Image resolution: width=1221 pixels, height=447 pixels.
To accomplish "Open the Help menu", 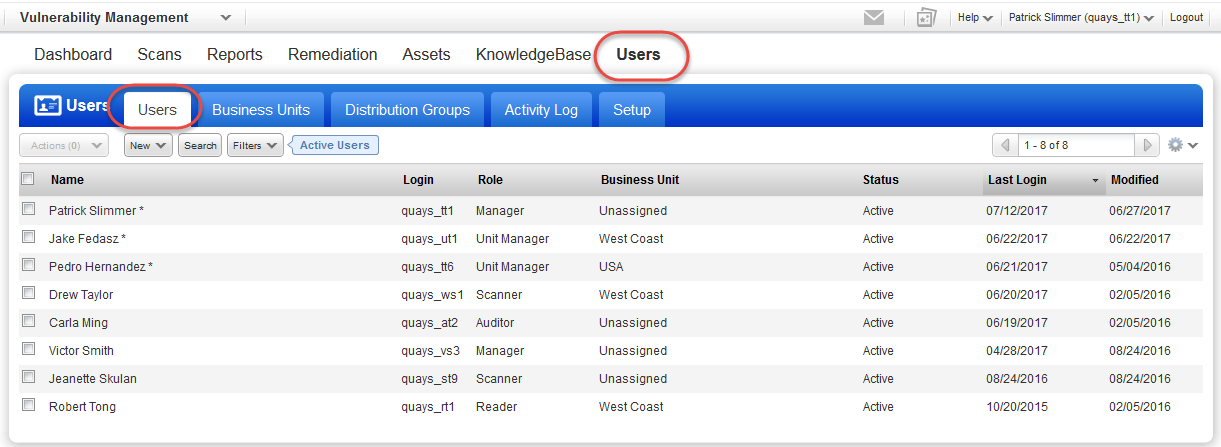I will 974,18.
